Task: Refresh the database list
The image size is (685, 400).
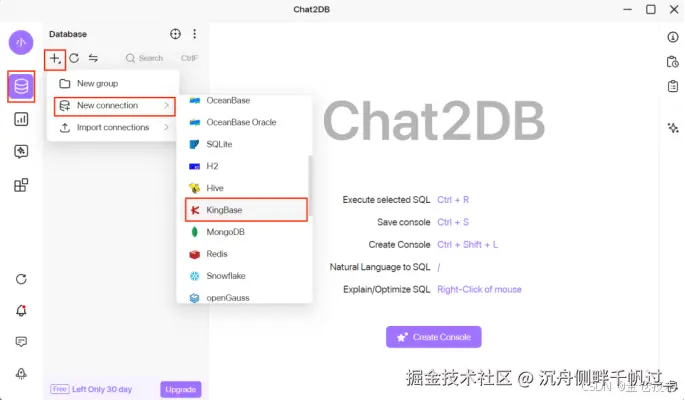Action: pos(74,58)
